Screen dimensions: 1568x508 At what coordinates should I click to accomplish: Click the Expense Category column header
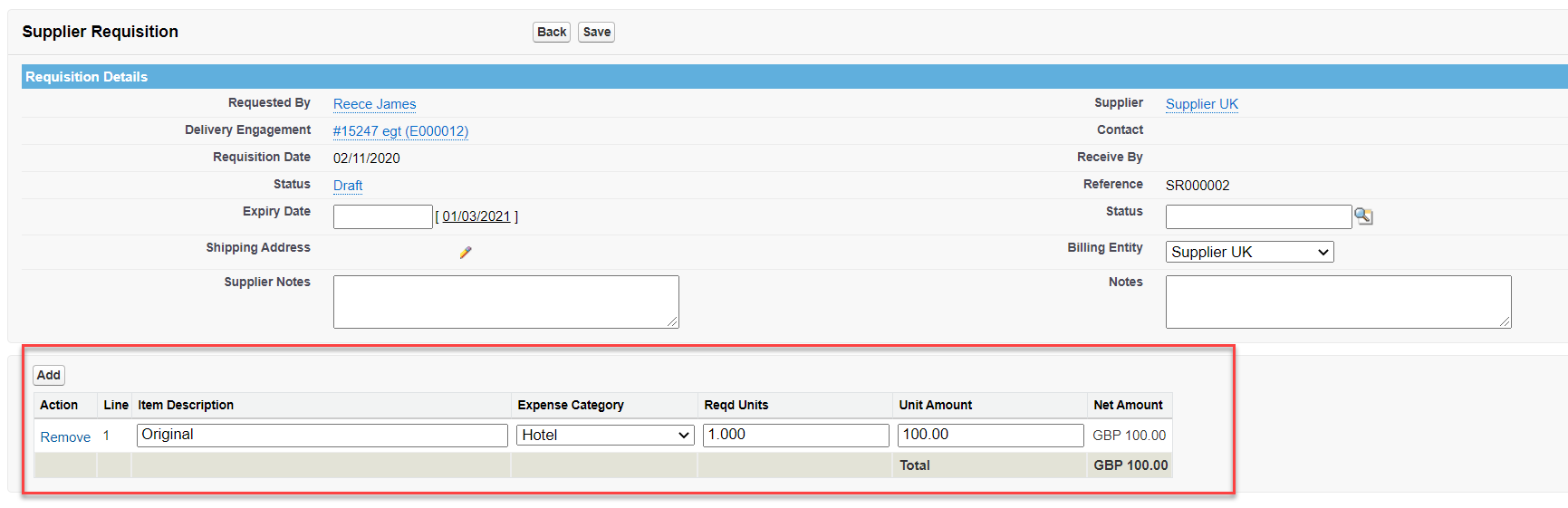click(571, 405)
